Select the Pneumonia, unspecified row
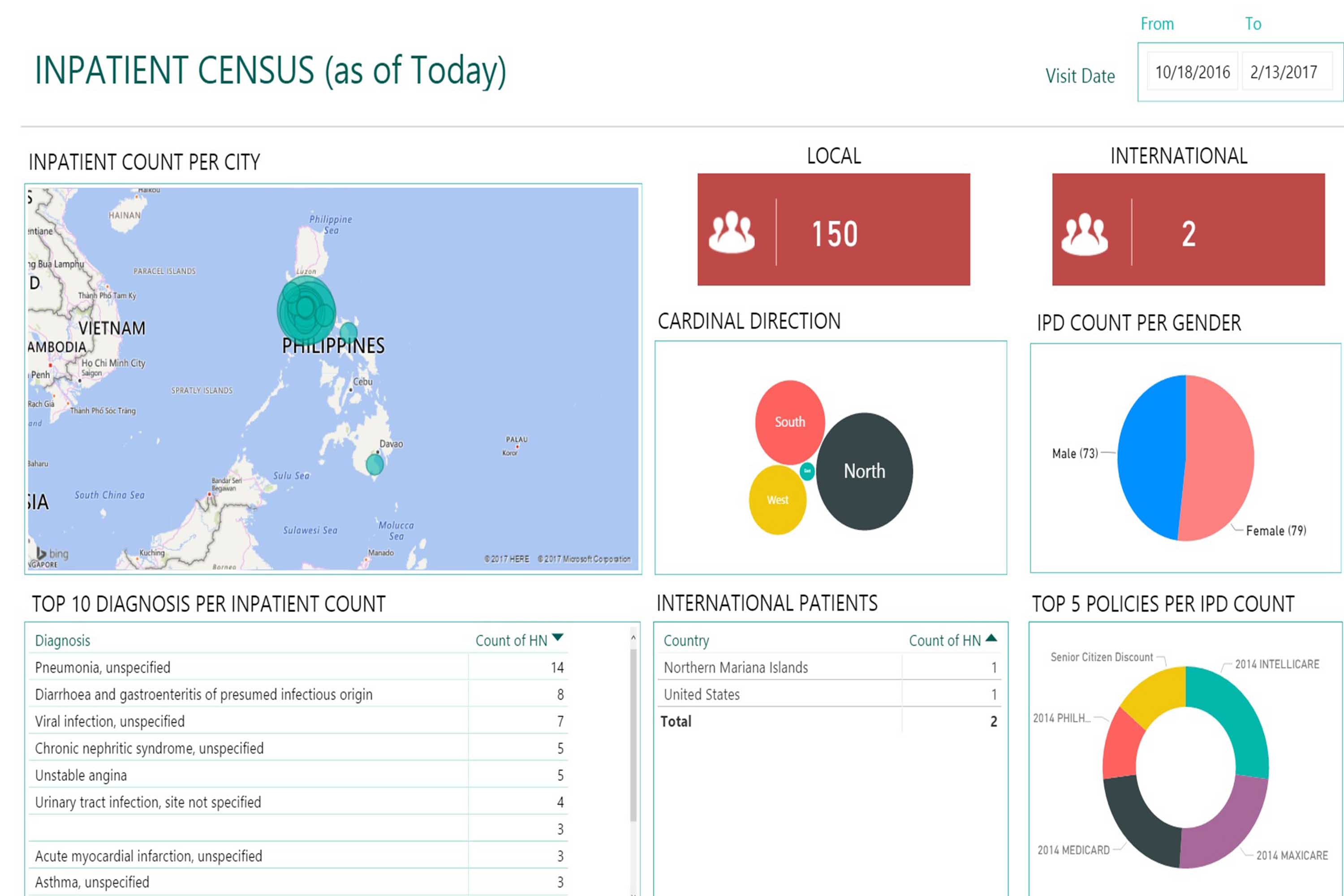1344x896 pixels. tap(103, 668)
